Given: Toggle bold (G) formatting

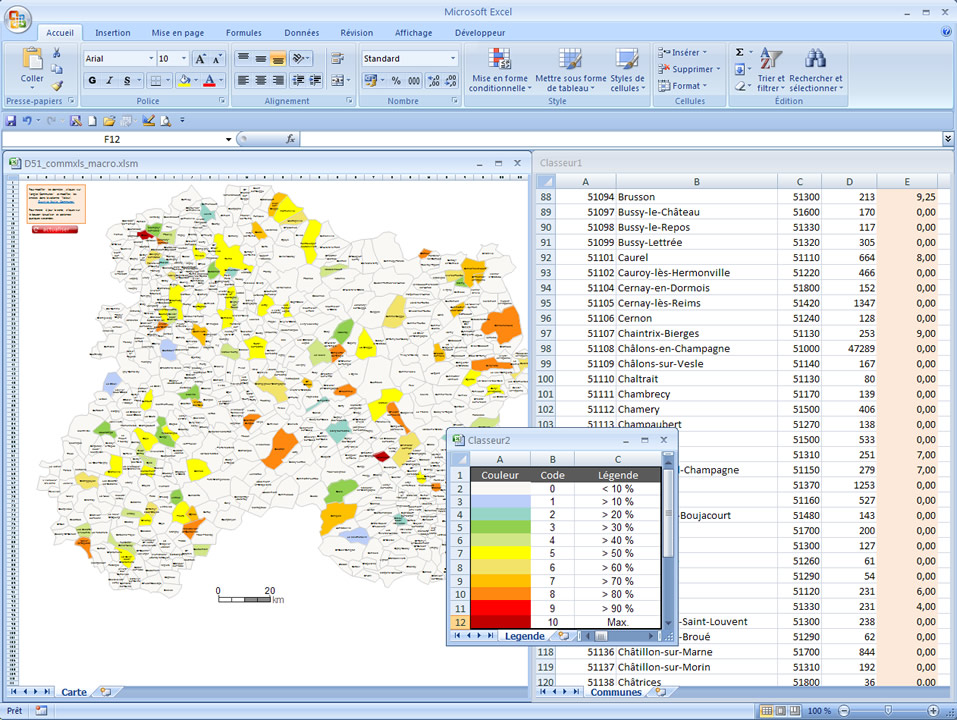Looking at the screenshot, I should point(92,80).
